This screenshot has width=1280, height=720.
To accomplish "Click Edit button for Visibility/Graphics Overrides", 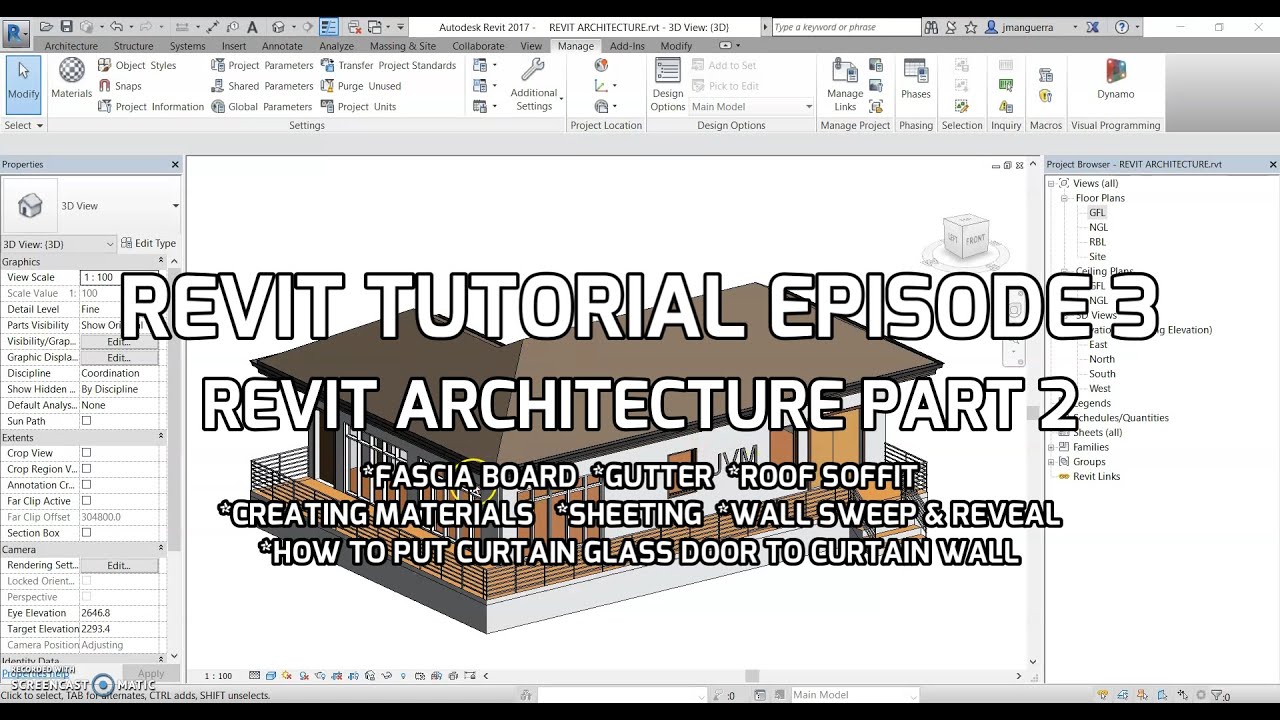I will tap(119, 341).
